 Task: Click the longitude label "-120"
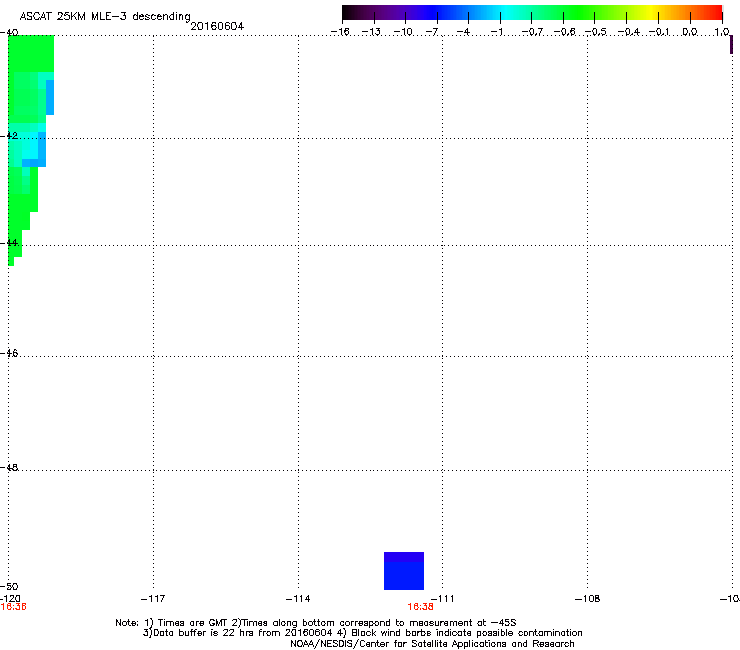click(10, 598)
